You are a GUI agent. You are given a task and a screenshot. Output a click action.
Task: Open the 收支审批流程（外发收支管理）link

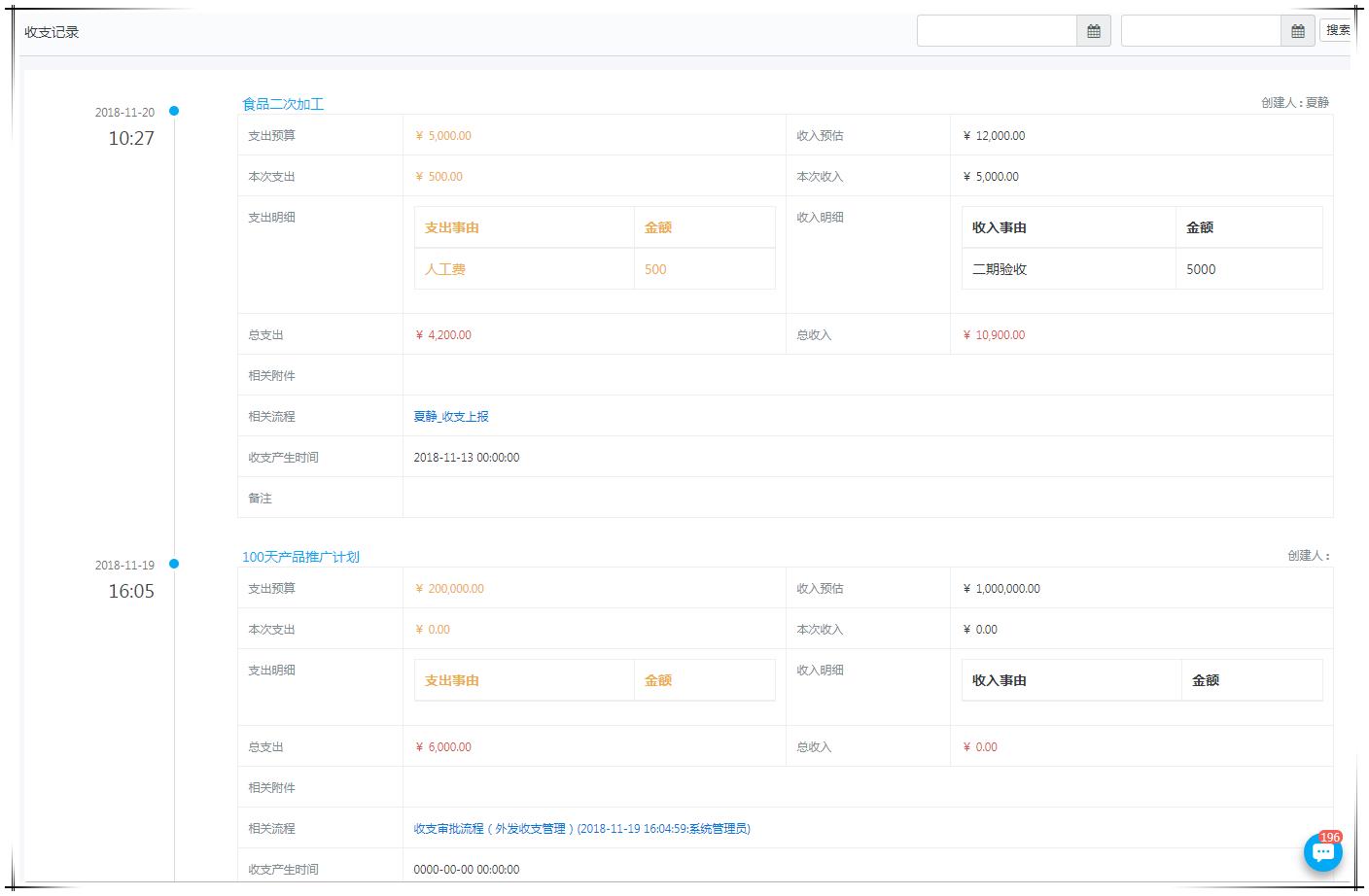[x=583, y=828]
